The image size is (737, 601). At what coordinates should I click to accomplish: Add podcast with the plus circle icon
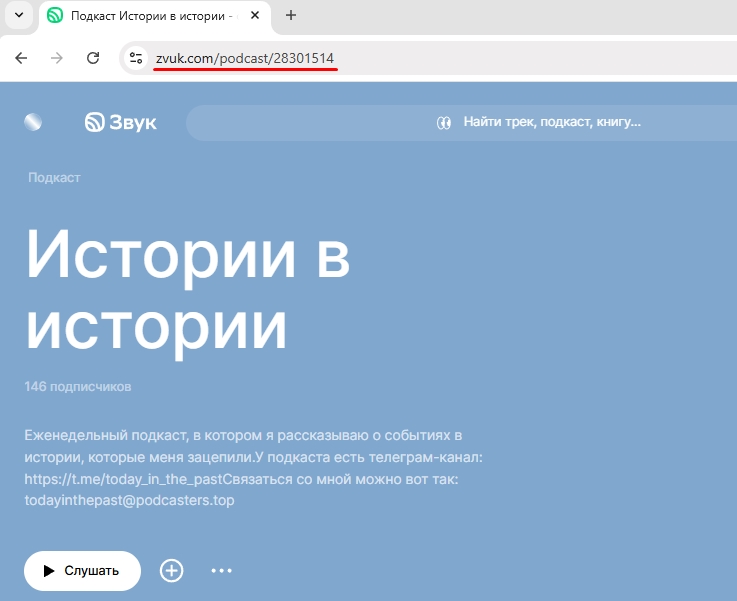pos(172,571)
